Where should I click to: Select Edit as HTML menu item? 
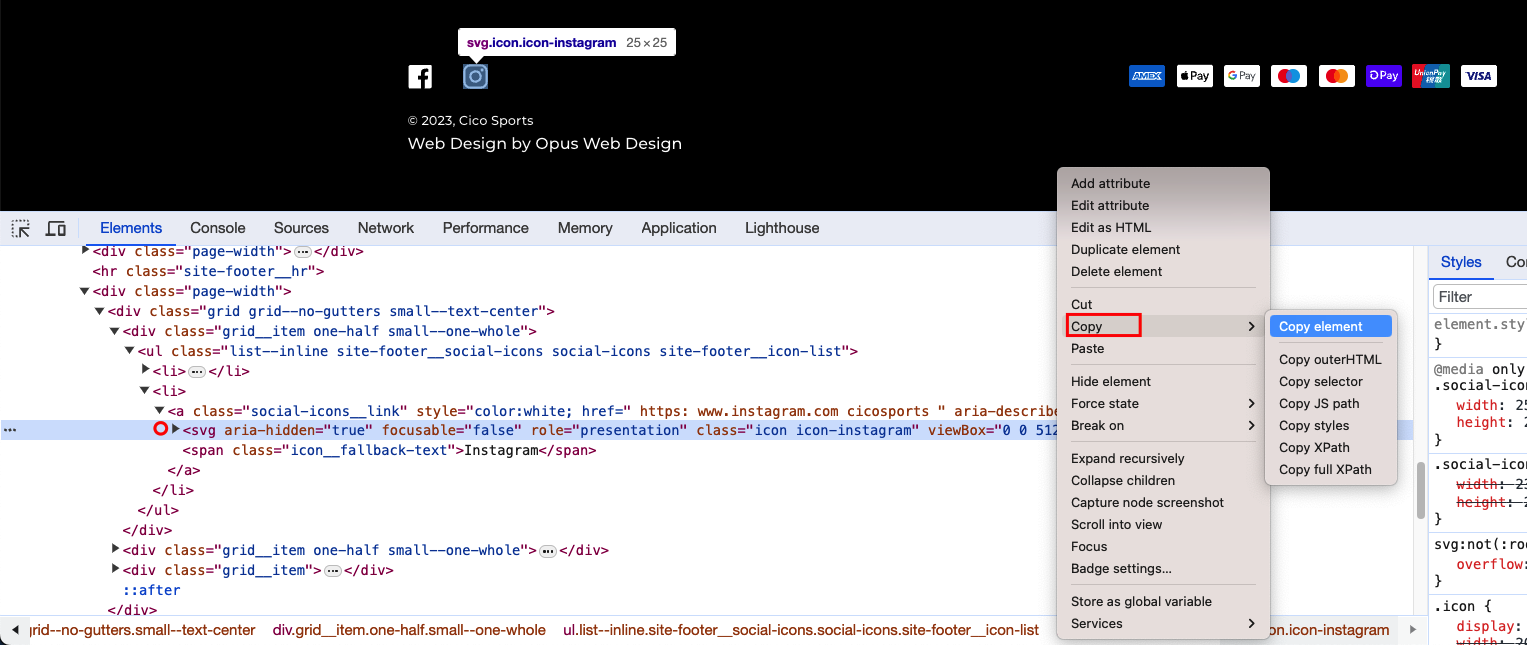pyautogui.click(x=1163, y=228)
